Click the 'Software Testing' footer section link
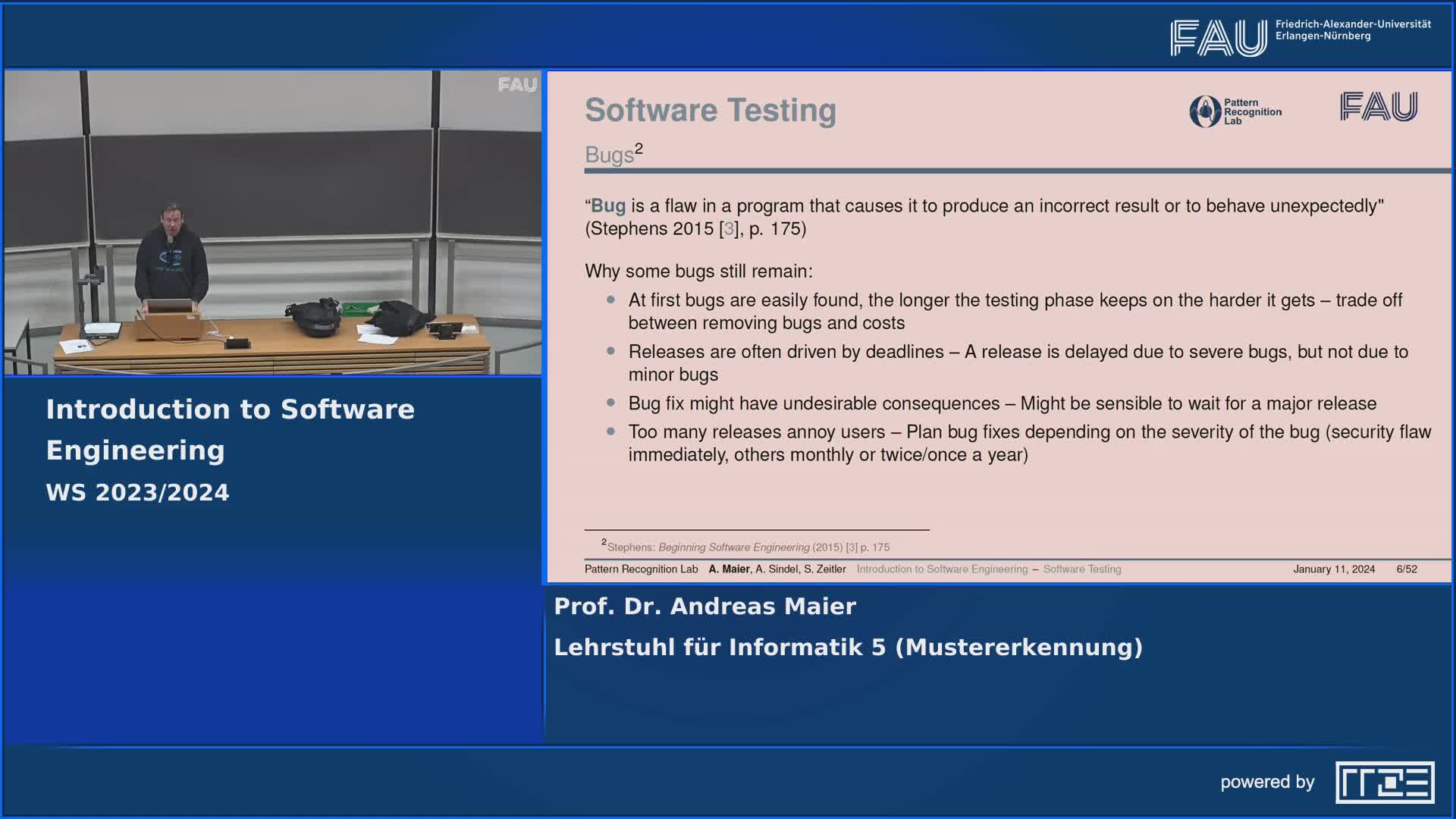 pos(1081,570)
